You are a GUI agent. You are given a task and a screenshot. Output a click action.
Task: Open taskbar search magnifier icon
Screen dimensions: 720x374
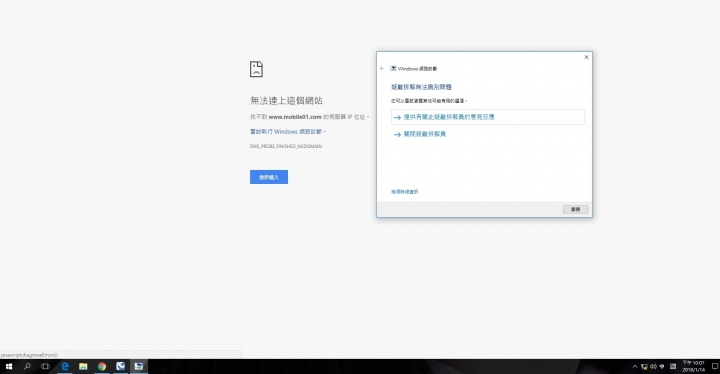[x=27, y=366]
